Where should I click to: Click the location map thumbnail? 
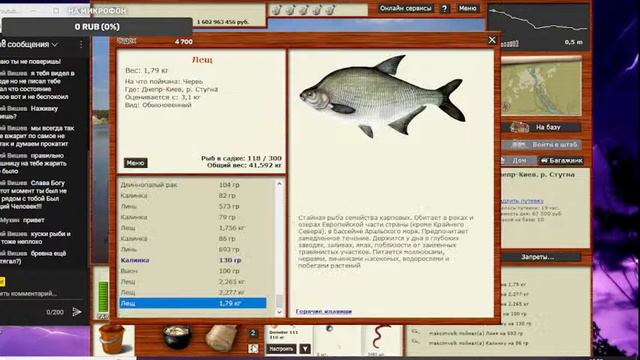[x=542, y=87]
